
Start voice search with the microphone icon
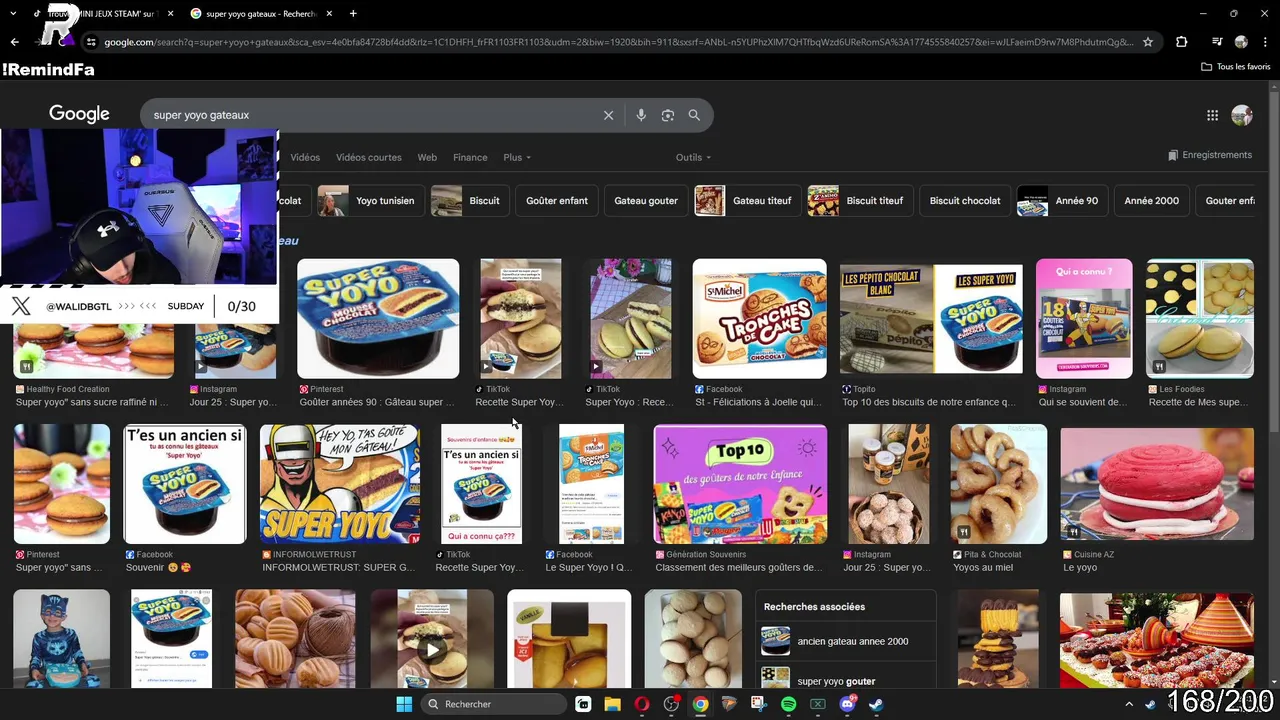coord(641,115)
